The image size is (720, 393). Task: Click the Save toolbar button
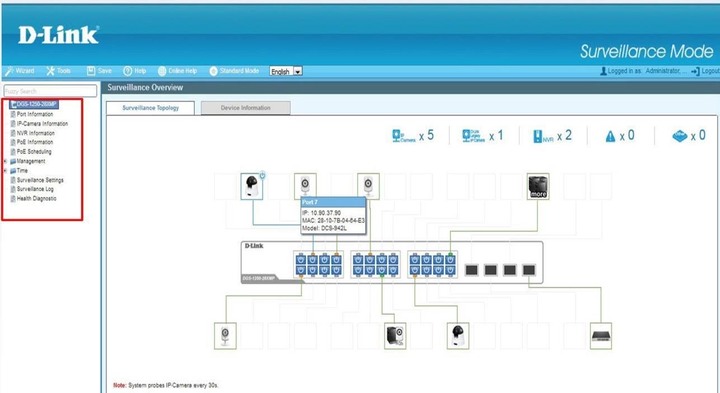[x=100, y=71]
